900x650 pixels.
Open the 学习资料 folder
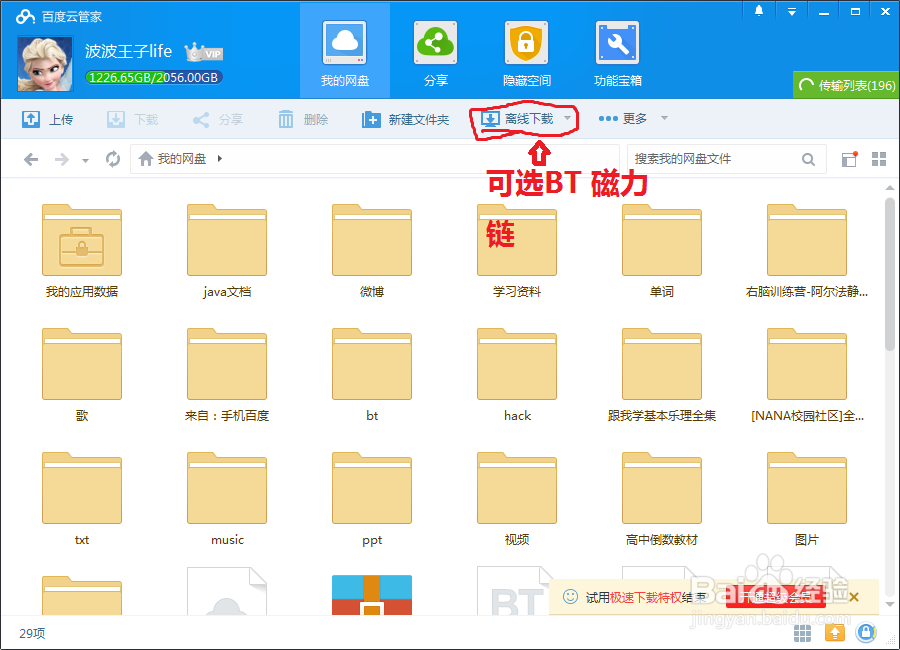click(x=517, y=251)
